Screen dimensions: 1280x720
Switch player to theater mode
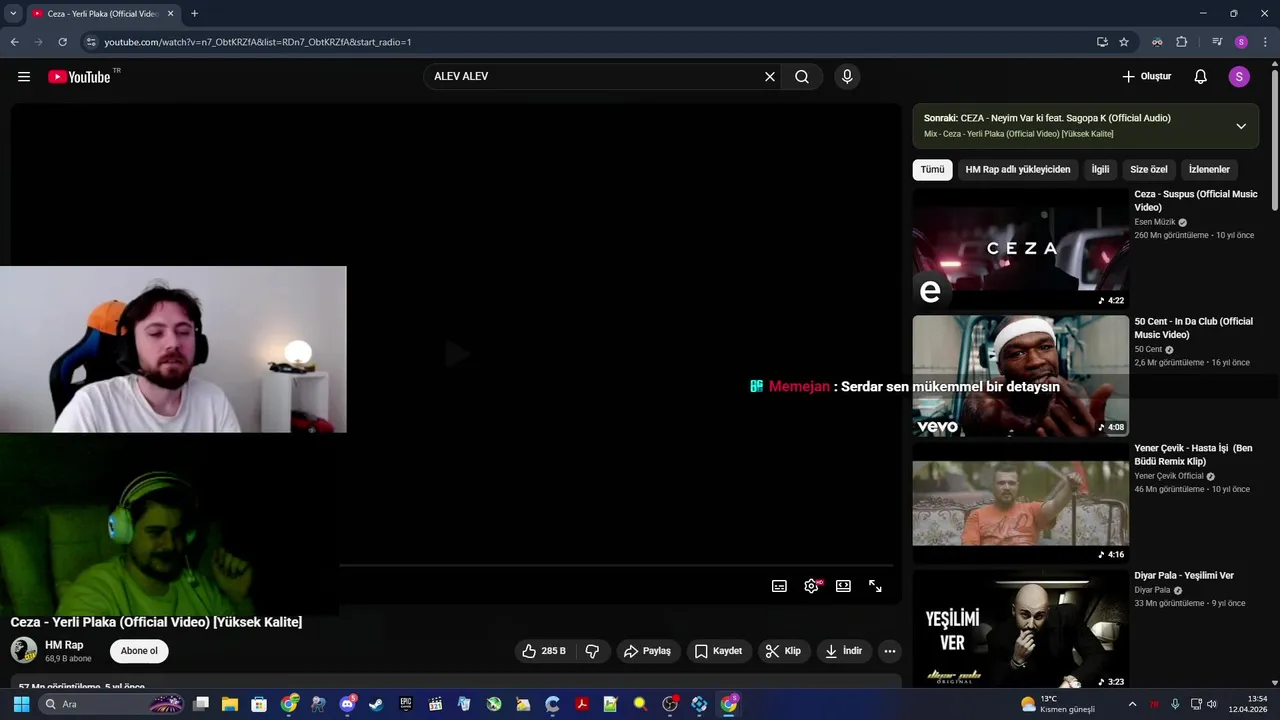click(x=843, y=586)
